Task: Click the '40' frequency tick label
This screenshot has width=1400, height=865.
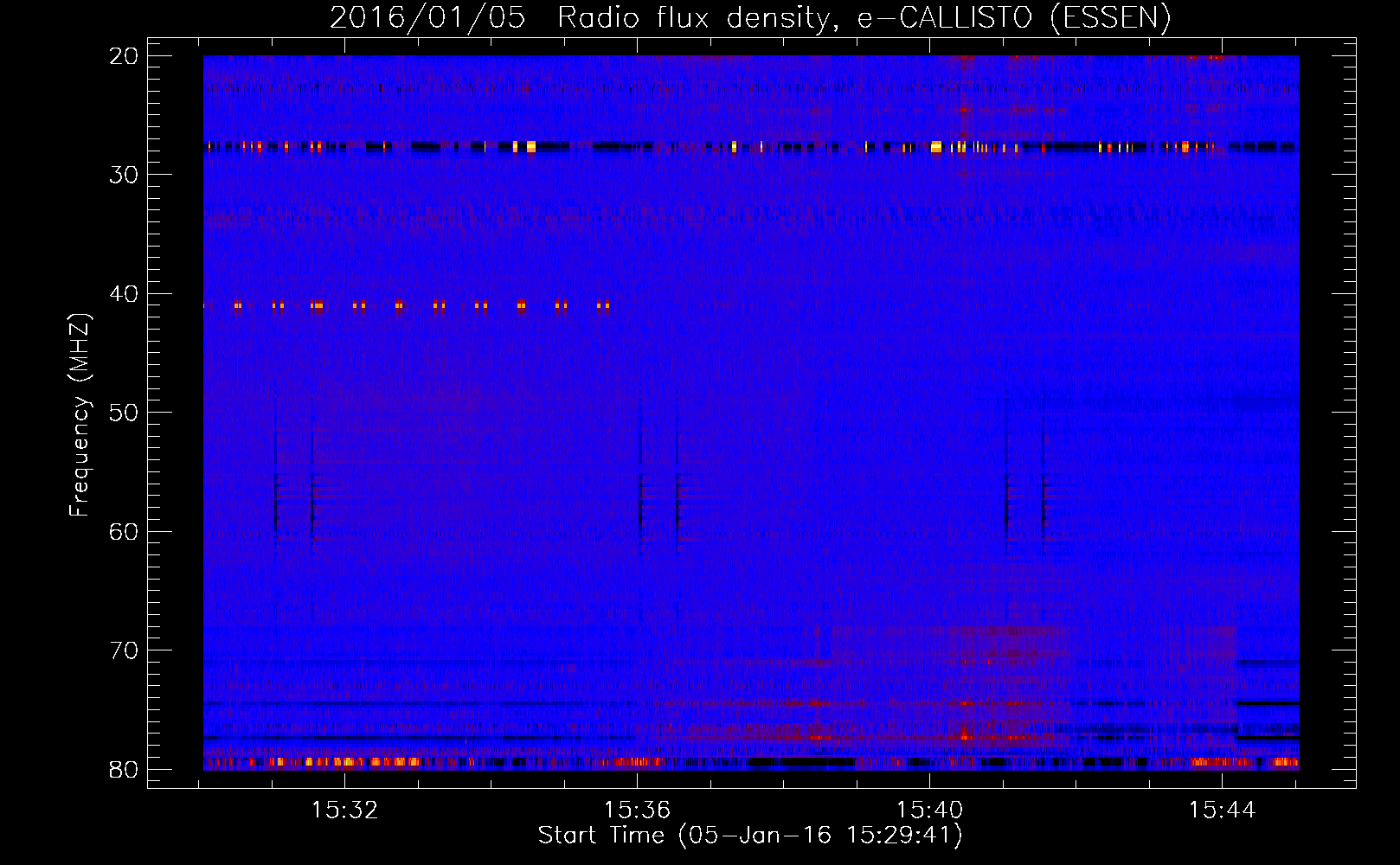Action: (x=125, y=294)
